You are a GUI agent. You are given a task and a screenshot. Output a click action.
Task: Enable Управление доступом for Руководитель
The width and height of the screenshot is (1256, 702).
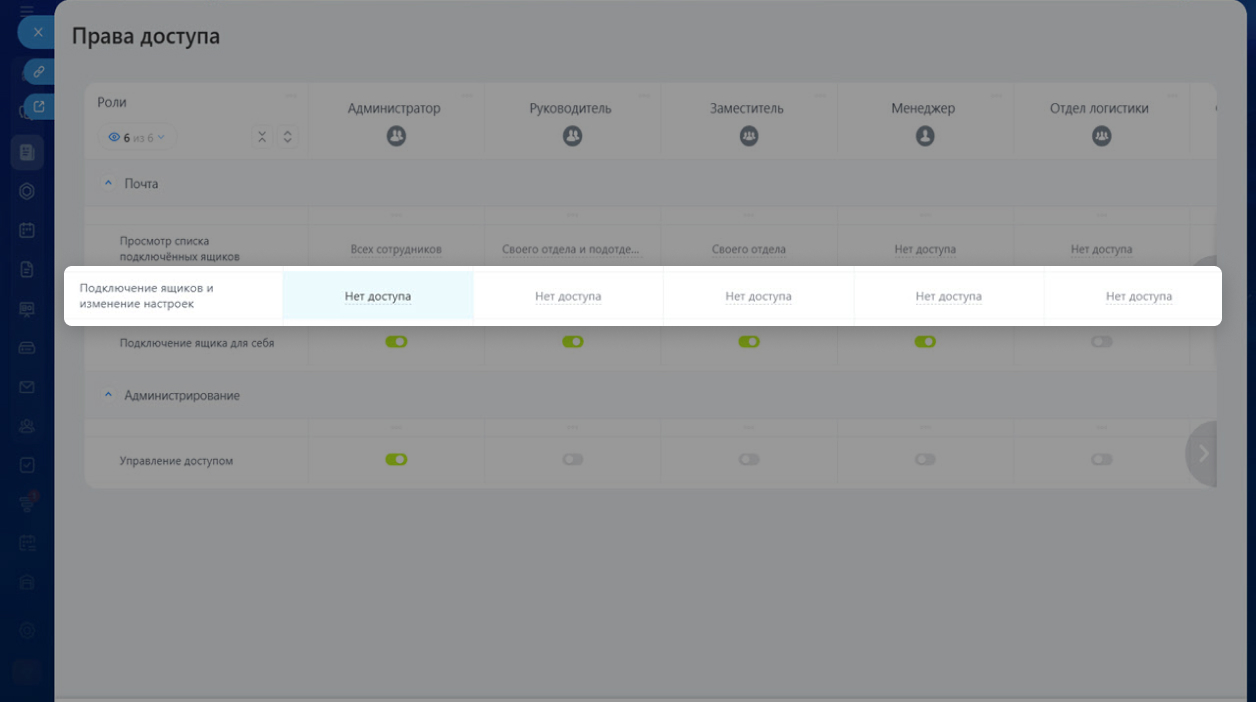click(x=572, y=460)
